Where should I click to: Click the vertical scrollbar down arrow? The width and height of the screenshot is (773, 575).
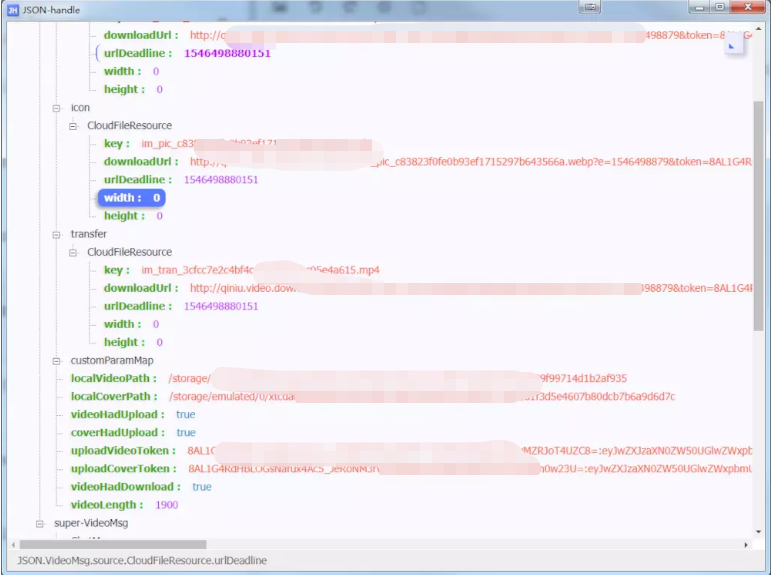[758, 532]
